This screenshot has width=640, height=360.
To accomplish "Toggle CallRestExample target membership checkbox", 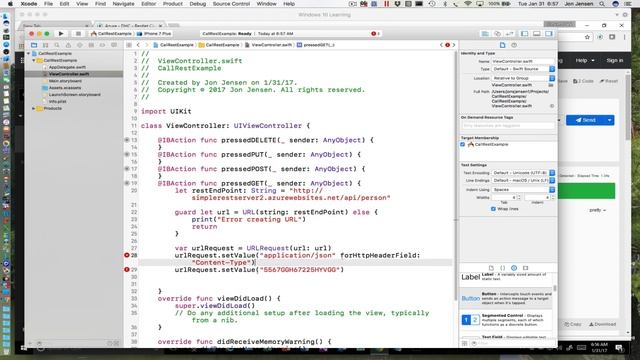I will (x=462, y=144).
